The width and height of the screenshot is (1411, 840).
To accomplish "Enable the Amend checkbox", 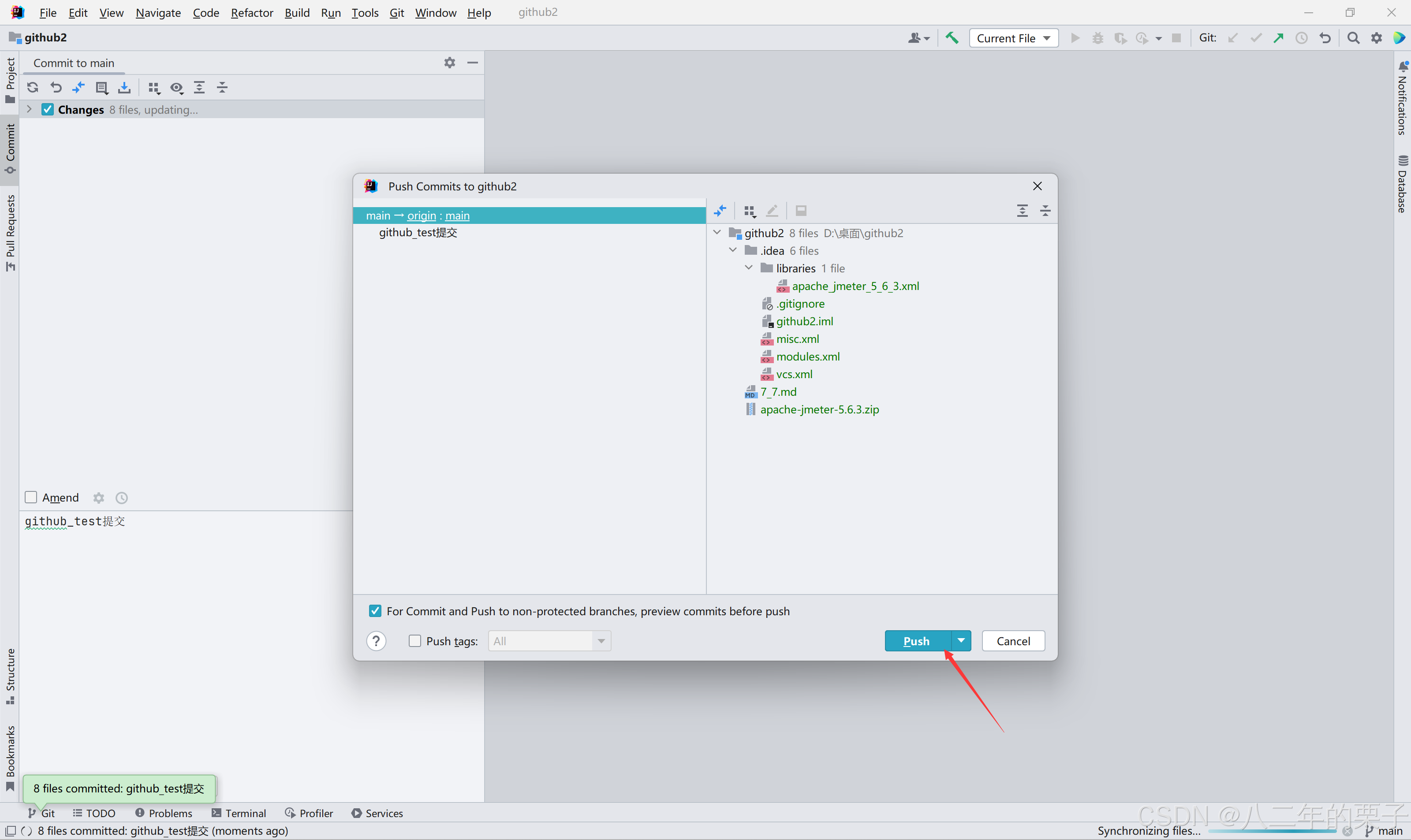I will coord(31,497).
